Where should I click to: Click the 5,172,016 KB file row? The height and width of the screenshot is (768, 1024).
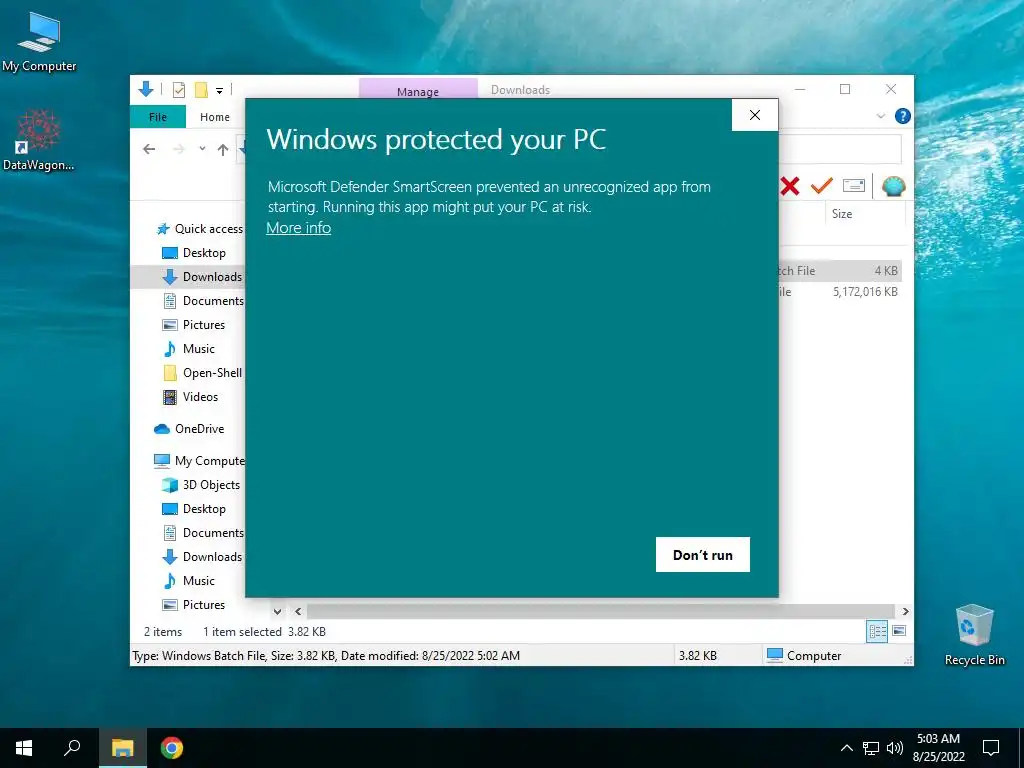point(840,292)
